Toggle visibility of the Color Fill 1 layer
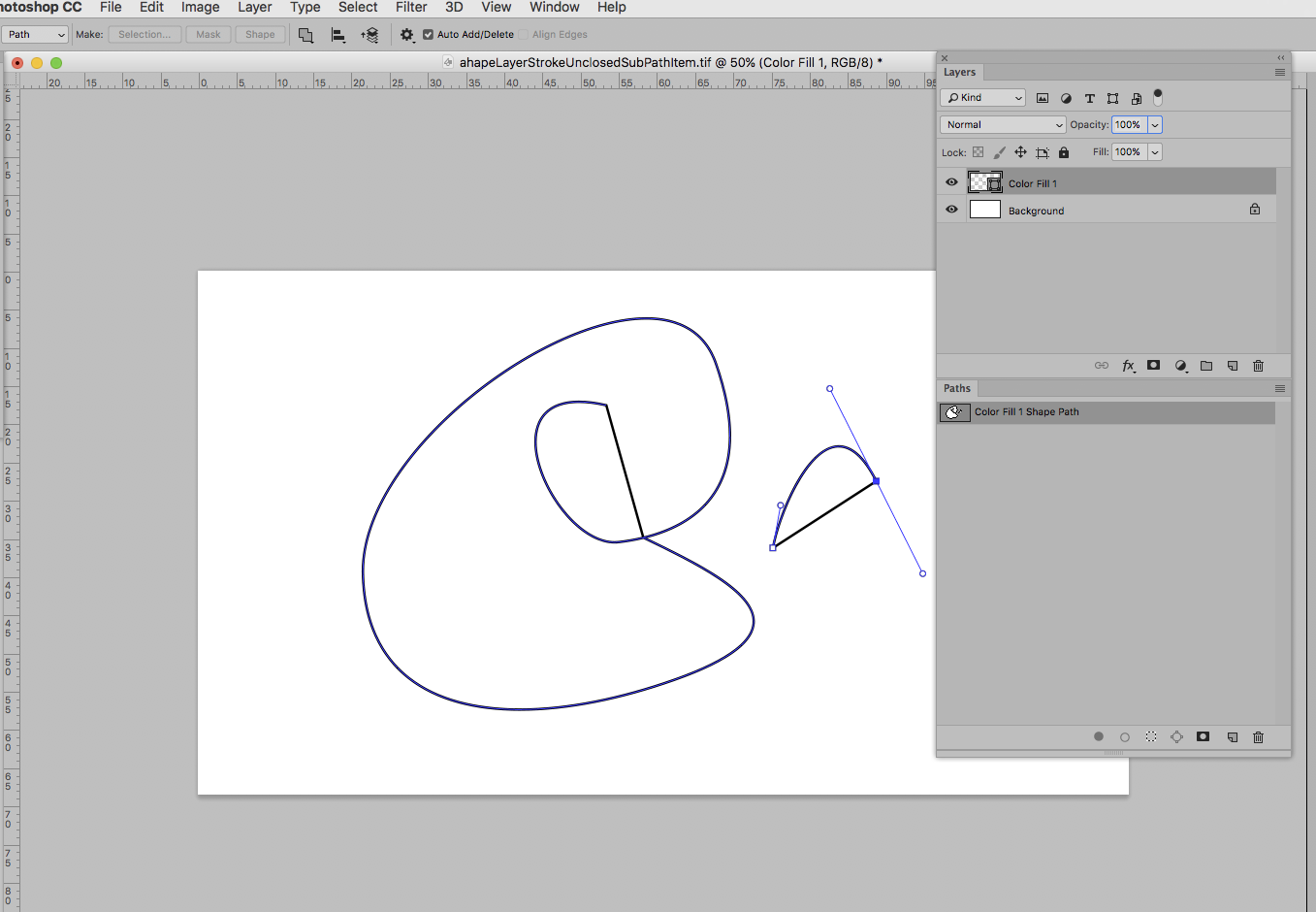 point(951,181)
